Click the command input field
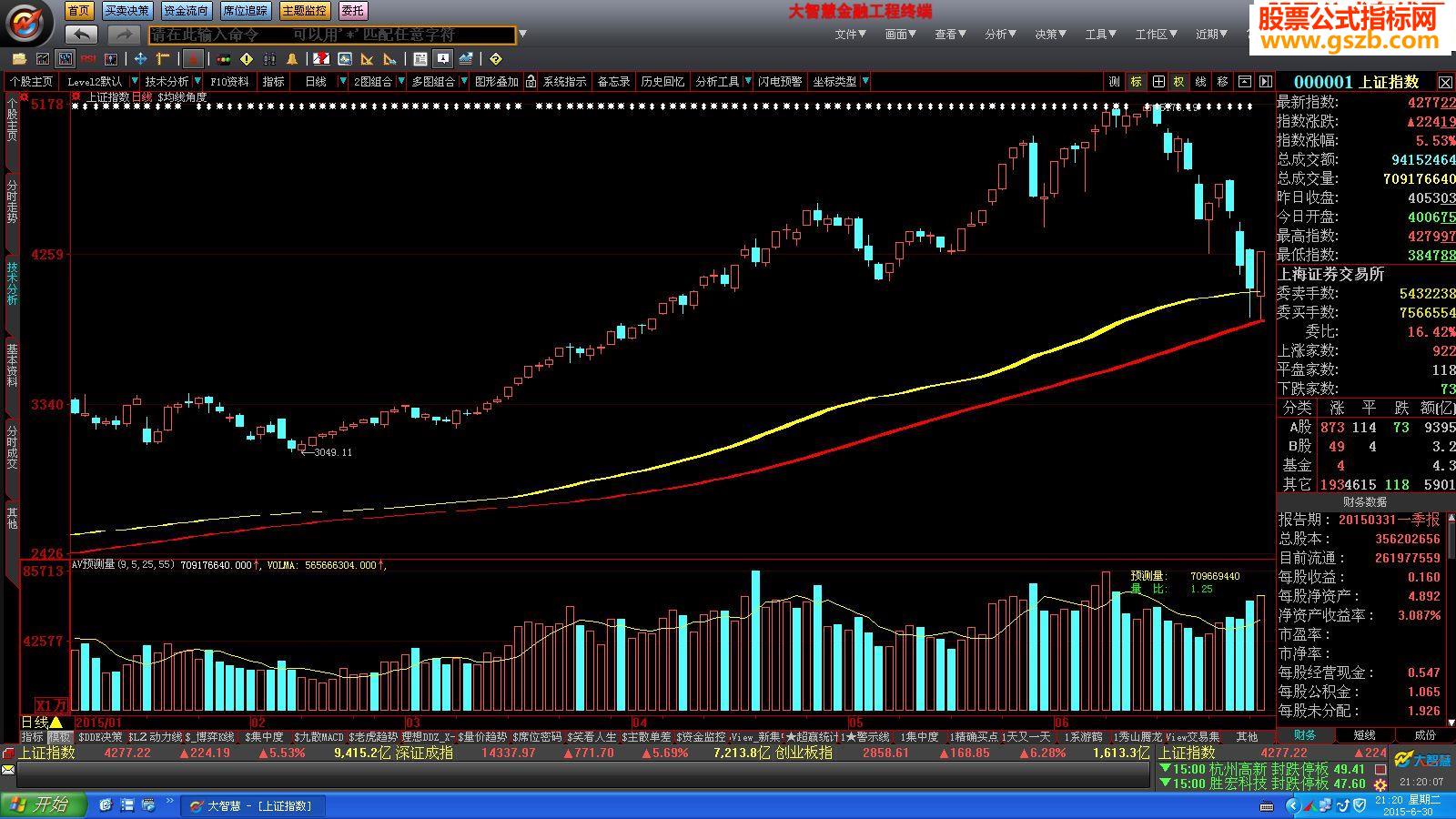This screenshot has height=819, width=1456. tap(332, 35)
